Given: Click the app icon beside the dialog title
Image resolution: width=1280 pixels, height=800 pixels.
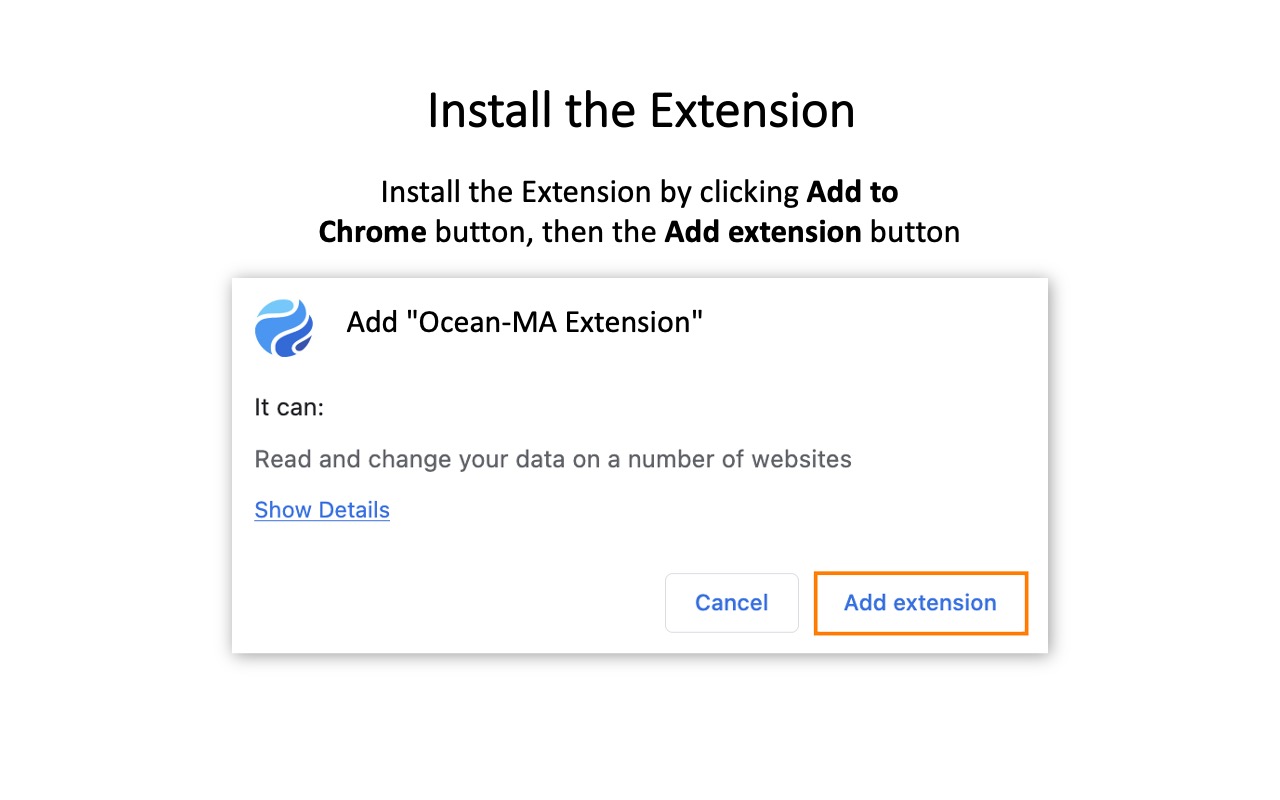Looking at the screenshot, I should [x=284, y=327].
